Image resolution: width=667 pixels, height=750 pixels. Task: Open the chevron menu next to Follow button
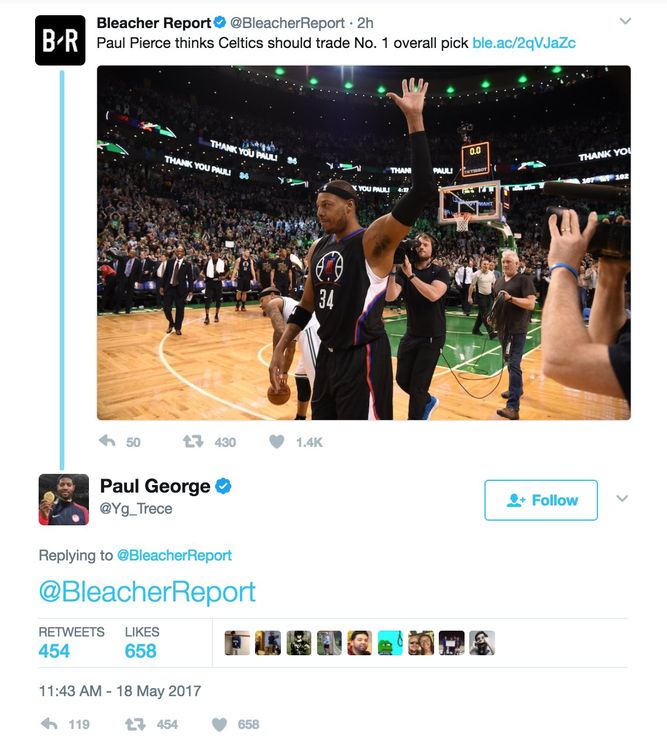click(x=622, y=498)
